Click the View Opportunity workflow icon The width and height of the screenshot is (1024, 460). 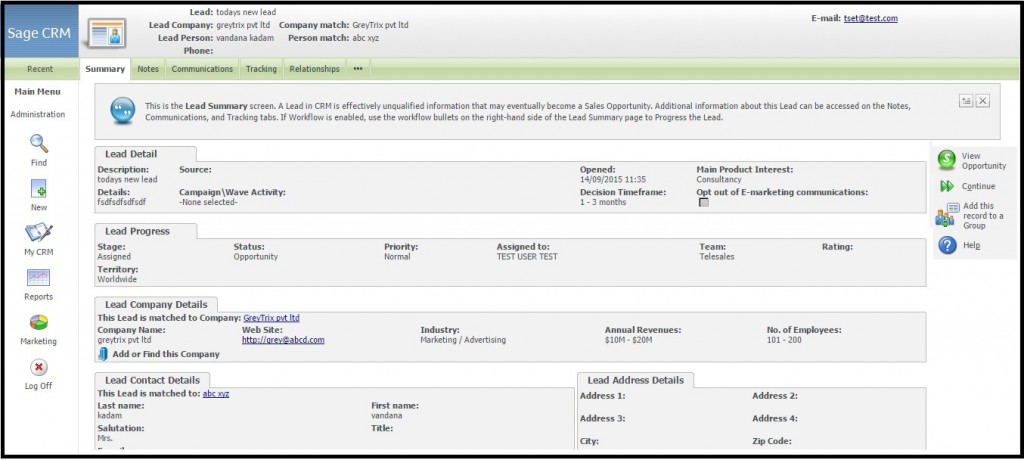[946, 161]
